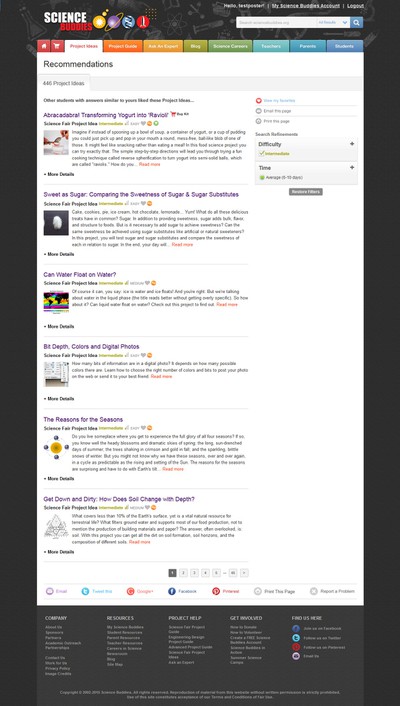The width and height of the screenshot is (400, 706).
Task: Switch to the Ask An Expert tab
Action: [x=163, y=46]
